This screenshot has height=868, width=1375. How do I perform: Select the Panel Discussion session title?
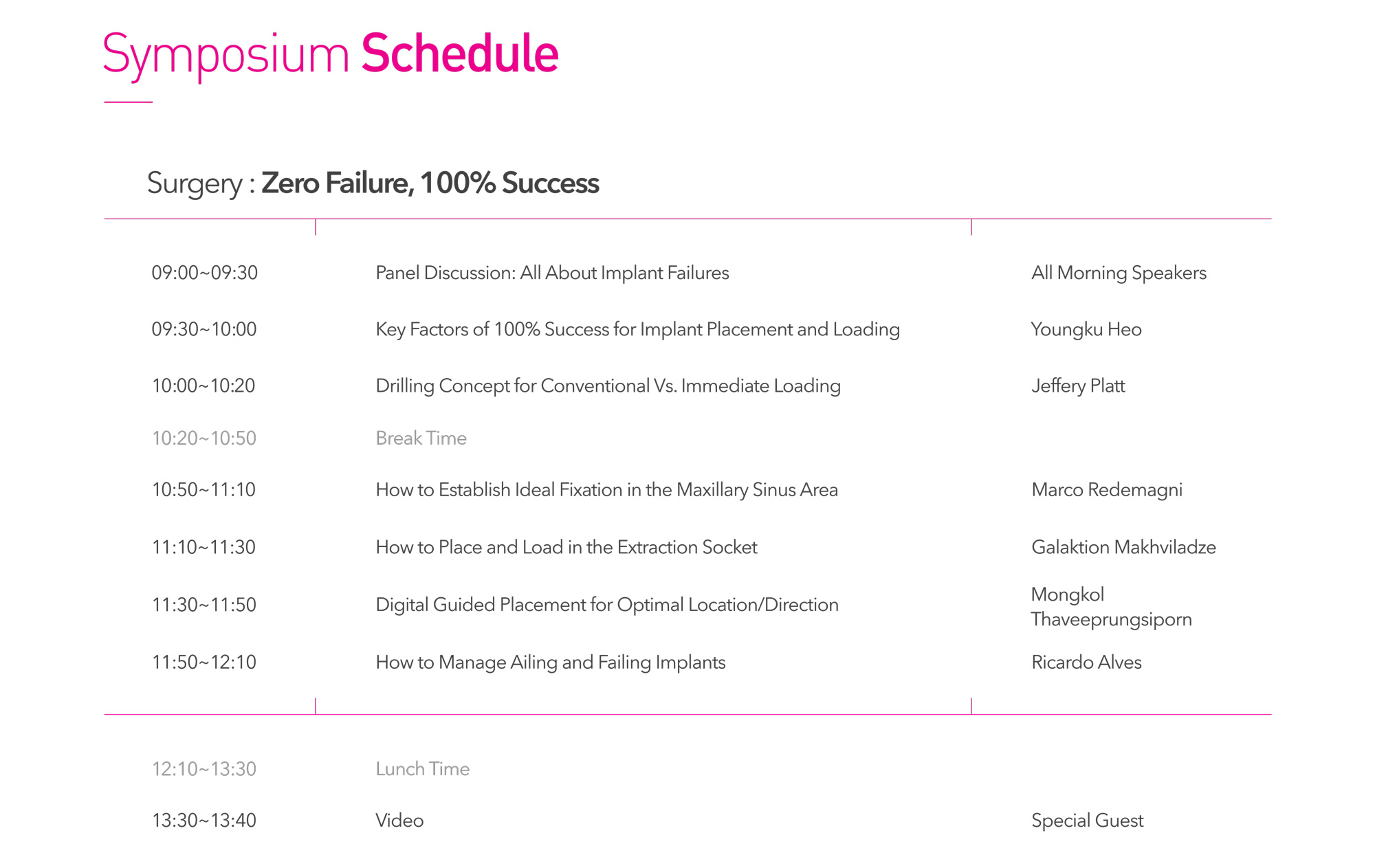[552, 273]
